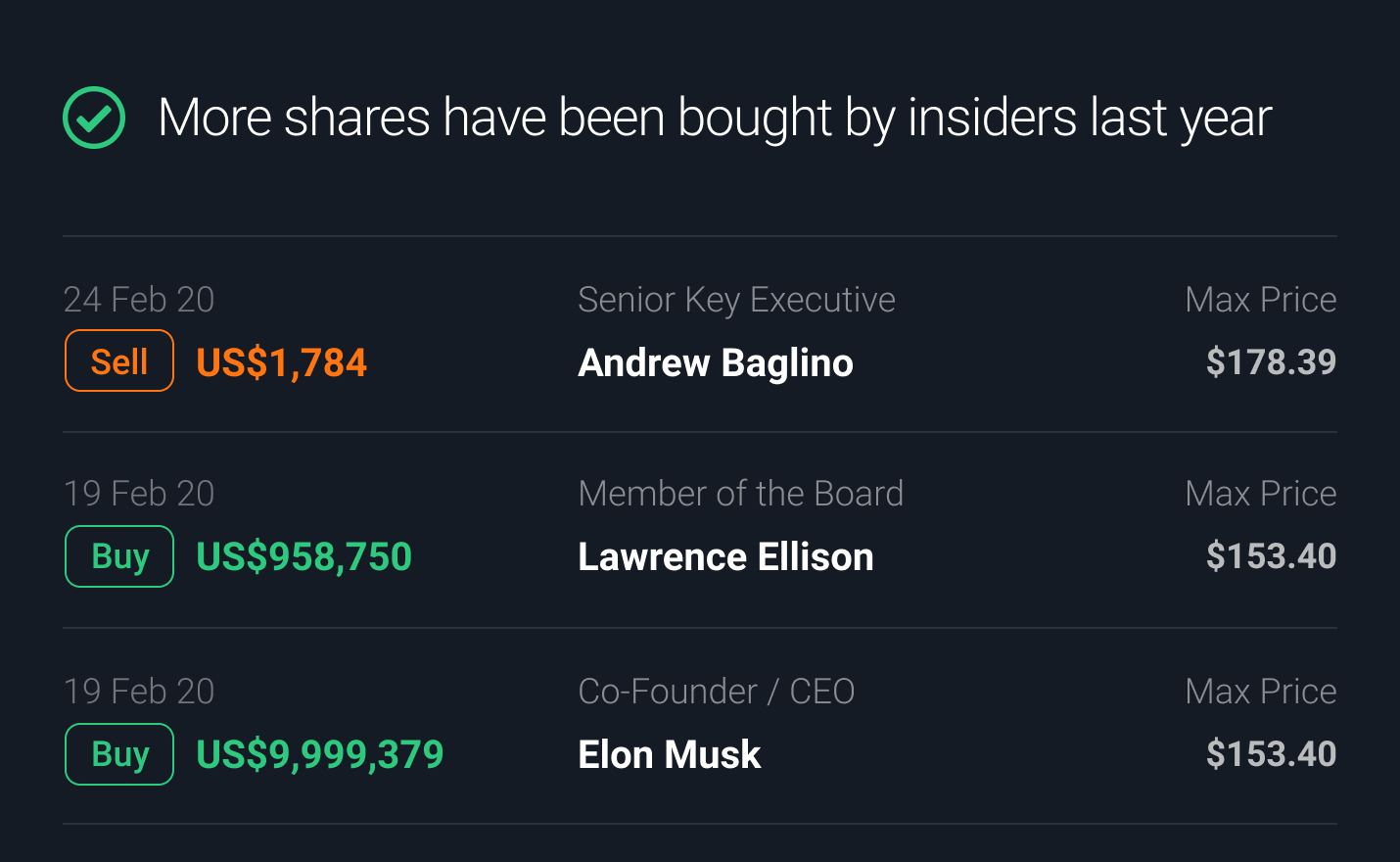
Task: Click the Max Price column header
Action: [1261, 300]
